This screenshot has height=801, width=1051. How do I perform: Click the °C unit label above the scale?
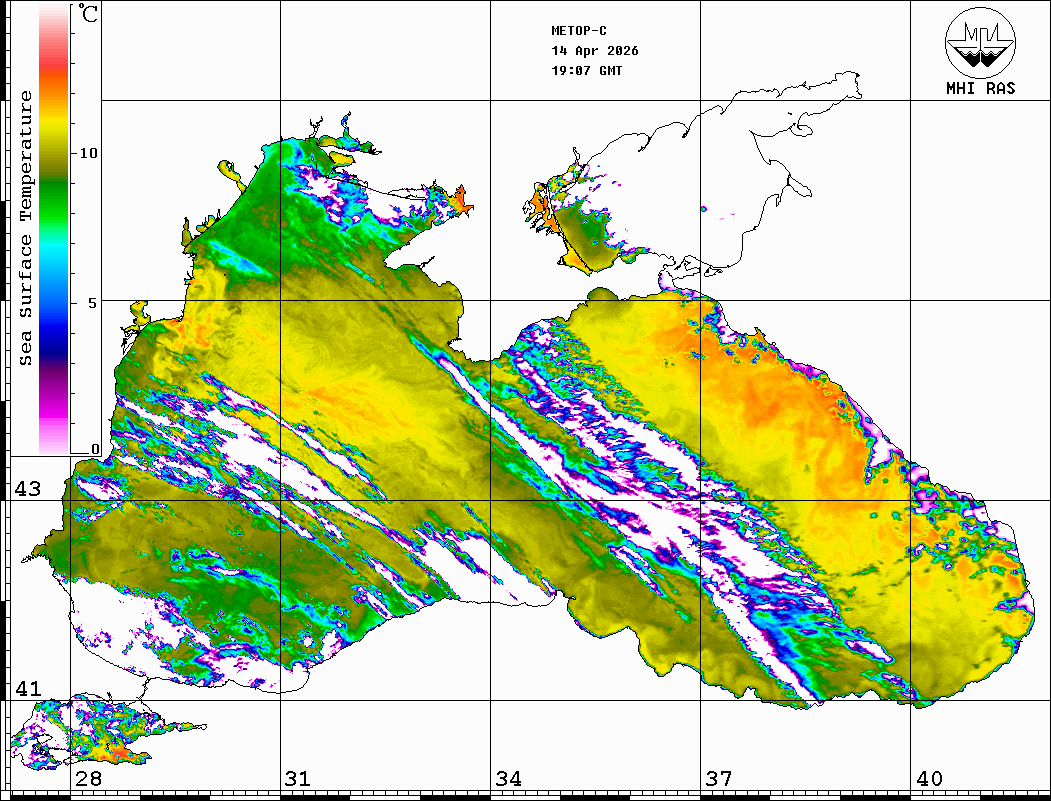point(89,17)
